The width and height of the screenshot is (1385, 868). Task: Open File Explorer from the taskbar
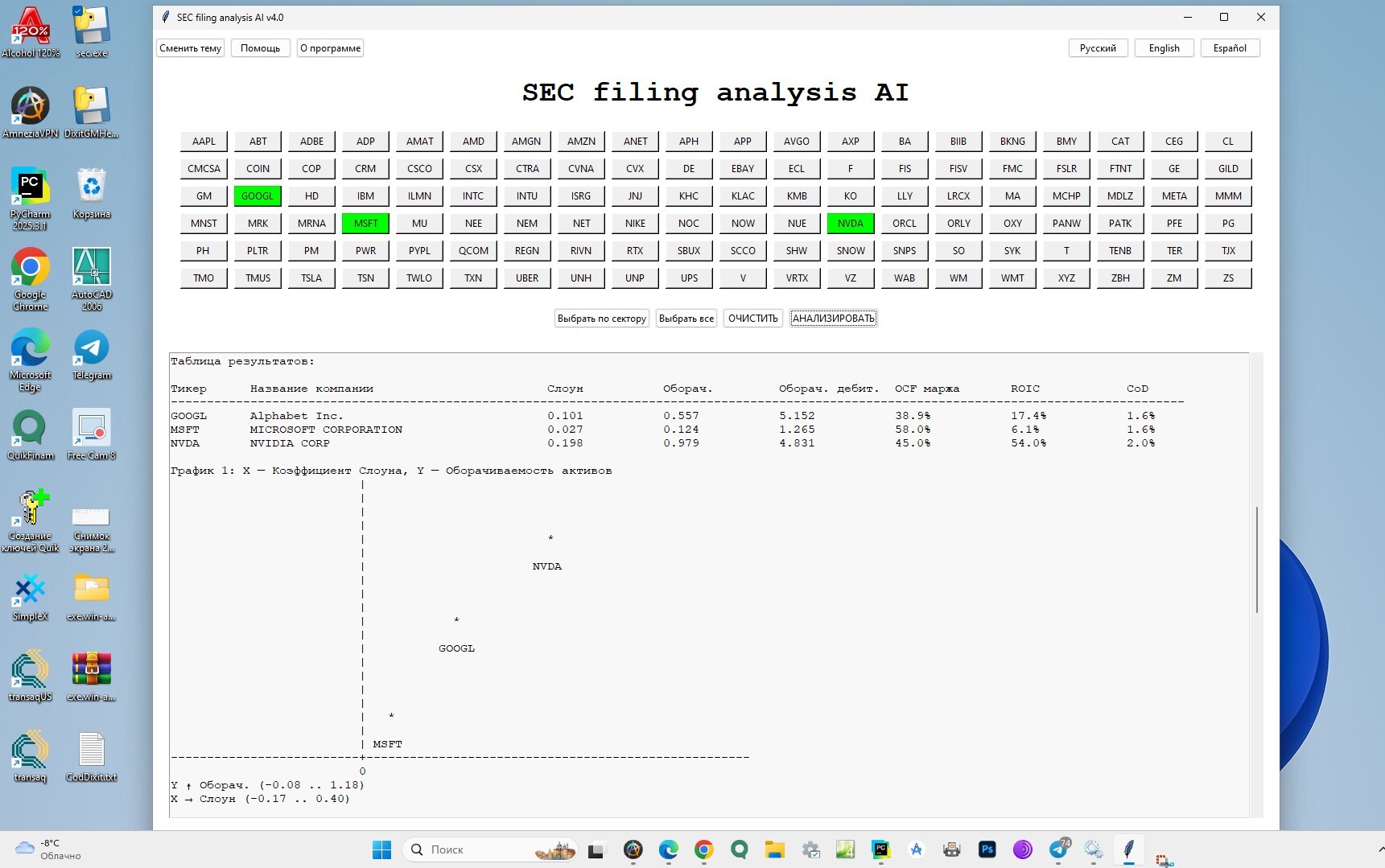[774, 849]
